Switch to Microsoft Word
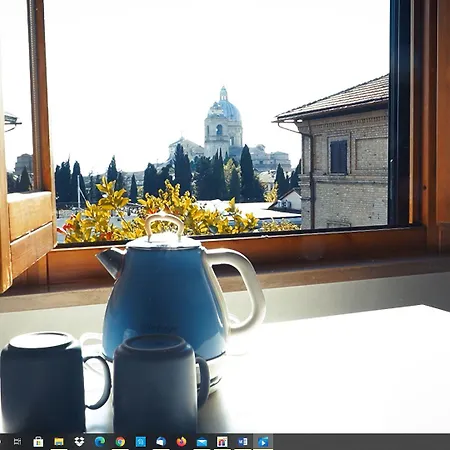The width and height of the screenshot is (450, 450). pos(242,442)
